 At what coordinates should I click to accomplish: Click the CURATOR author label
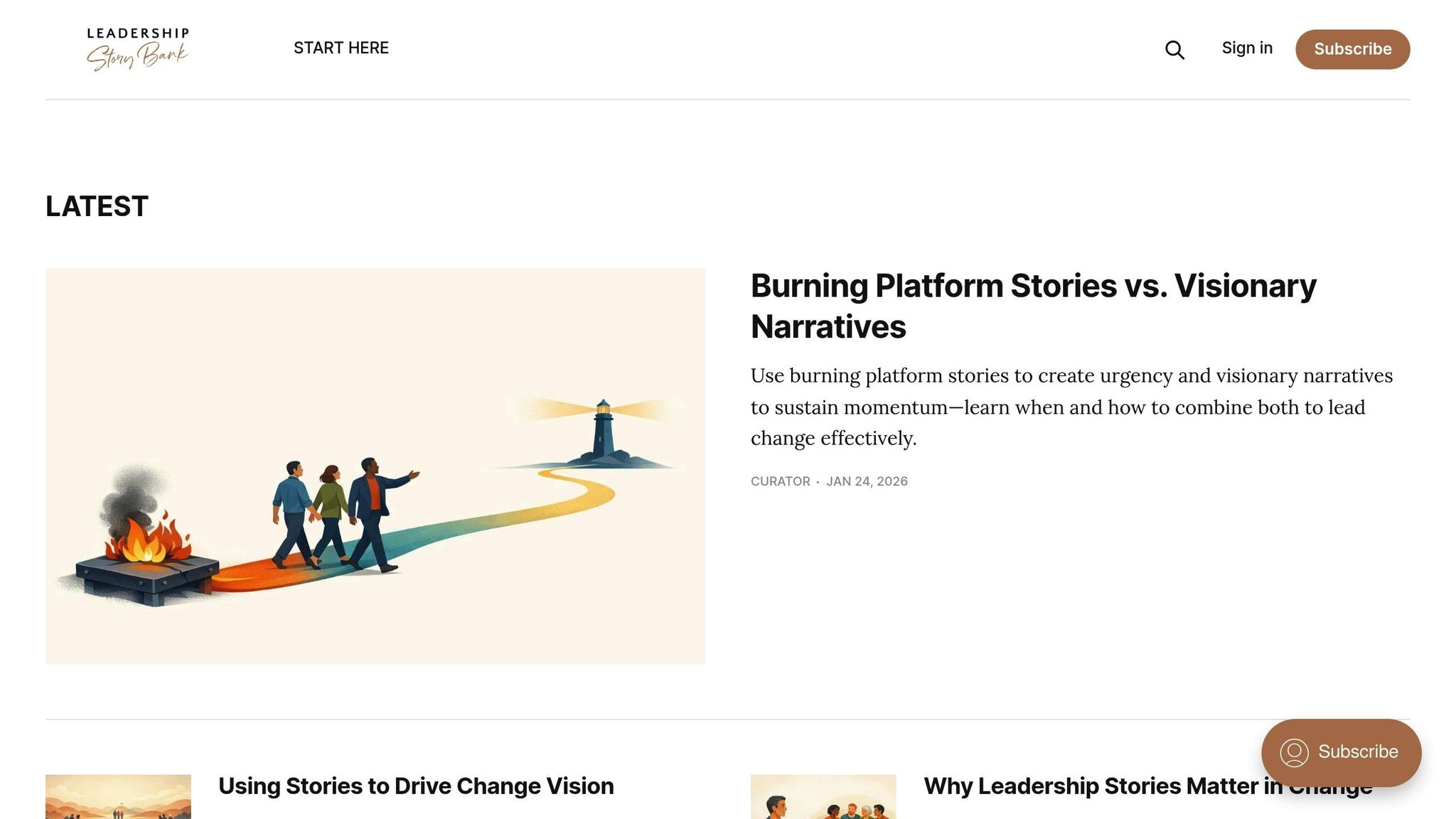click(x=779, y=481)
